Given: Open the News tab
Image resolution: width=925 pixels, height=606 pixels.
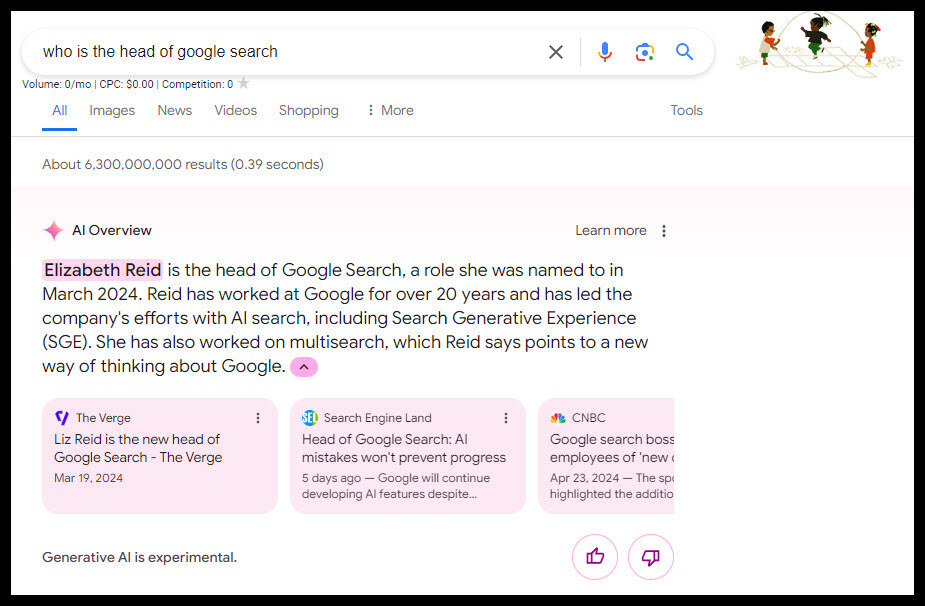Looking at the screenshot, I should (x=174, y=110).
